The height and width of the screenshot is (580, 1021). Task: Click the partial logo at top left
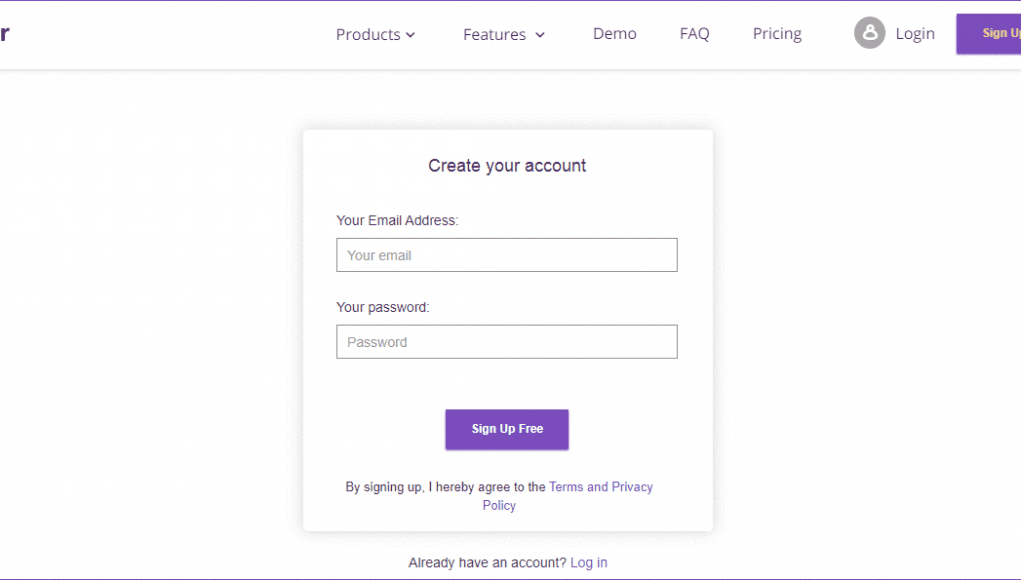tap(5, 34)
